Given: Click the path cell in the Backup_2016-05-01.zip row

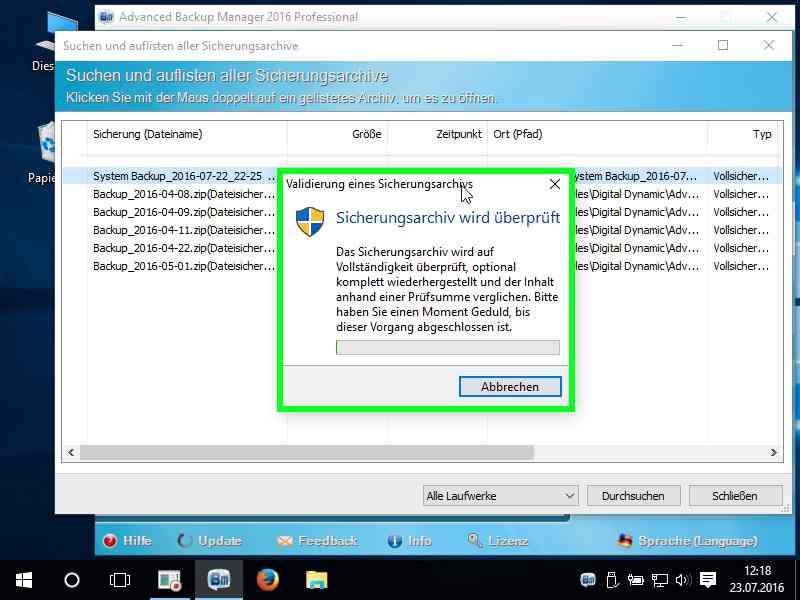Looking at the screenshot, I should pyautogui.click(x=638, y=266).
